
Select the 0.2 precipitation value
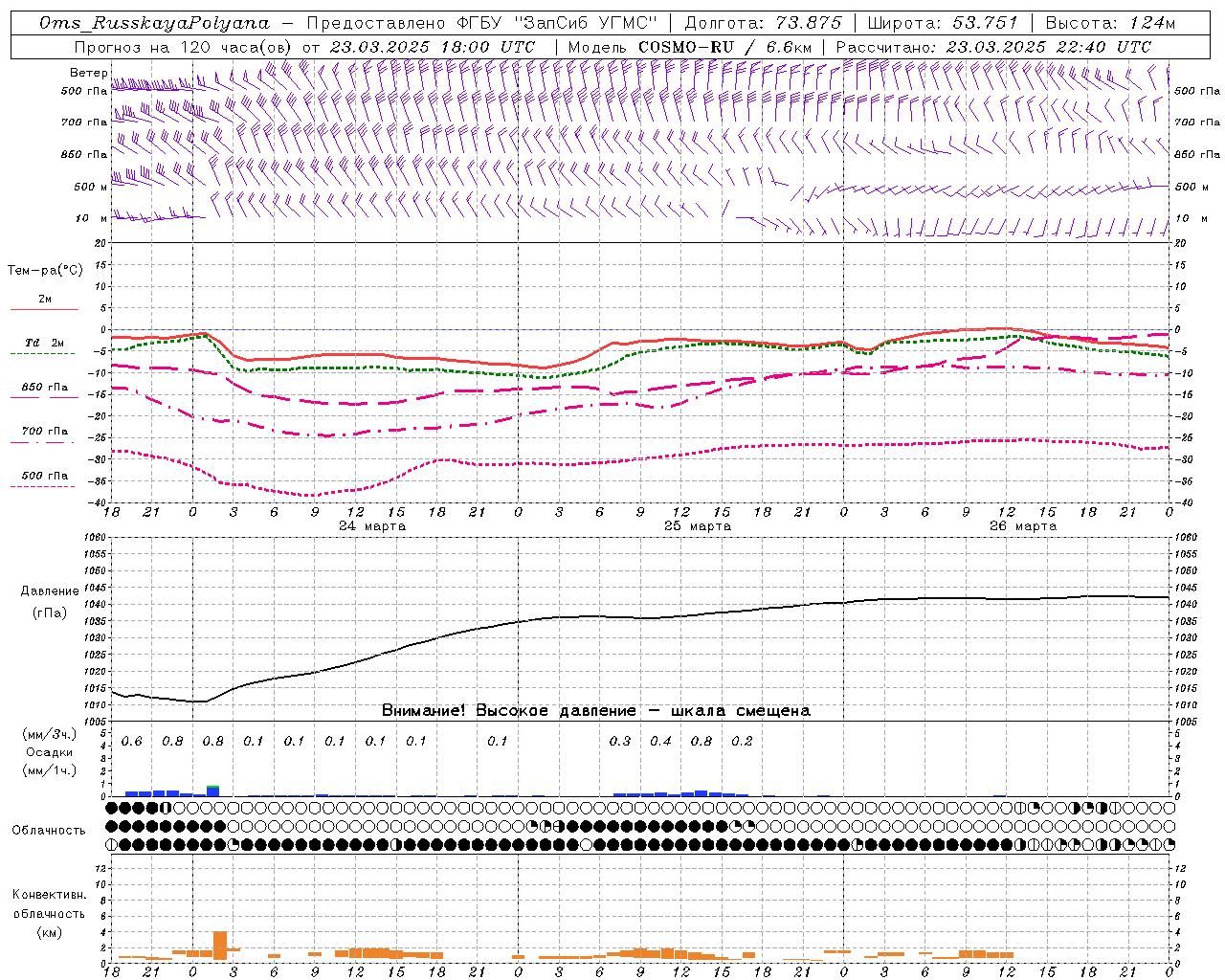[742, 742]
